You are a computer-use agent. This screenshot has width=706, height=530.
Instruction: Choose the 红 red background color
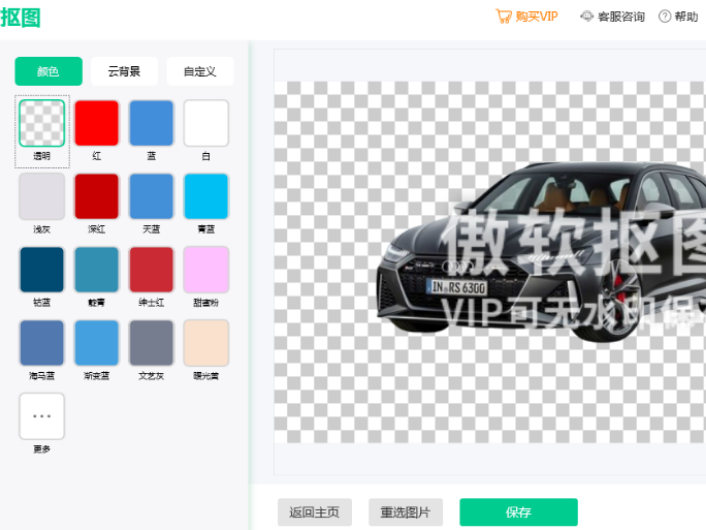click(x=96, y=123)
